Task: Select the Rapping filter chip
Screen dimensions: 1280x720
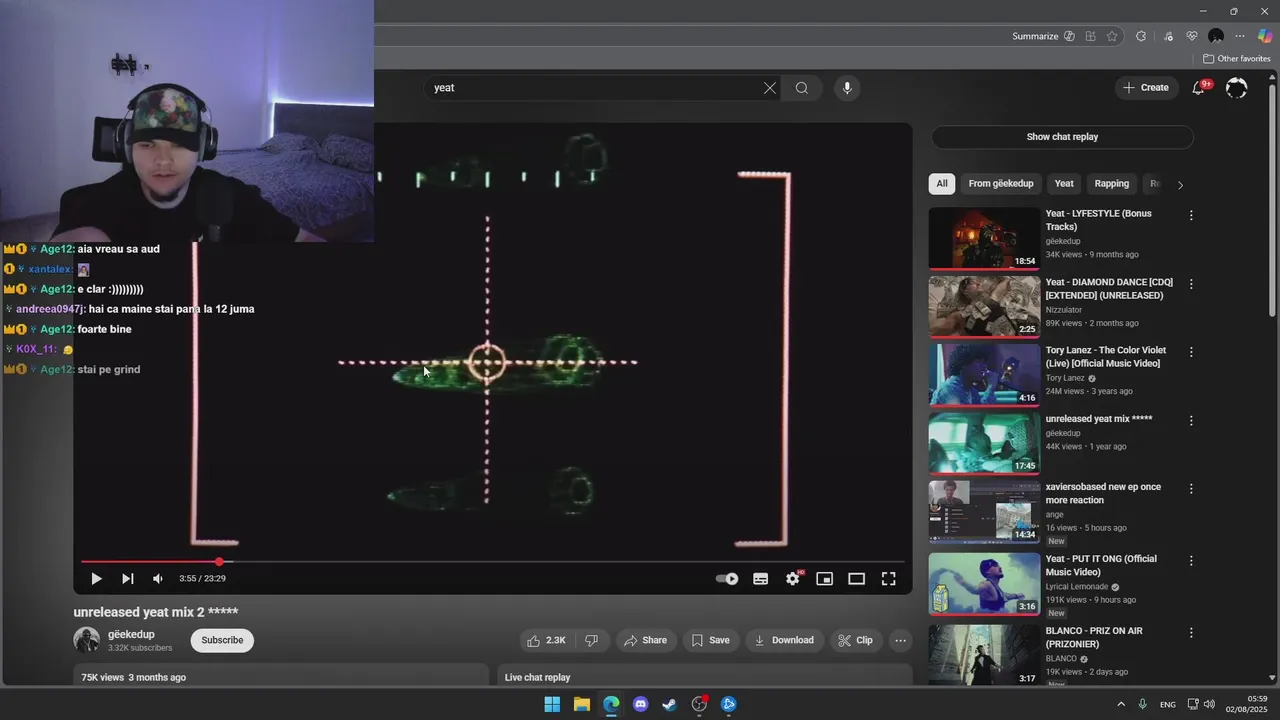Action: coord(1111,184)
